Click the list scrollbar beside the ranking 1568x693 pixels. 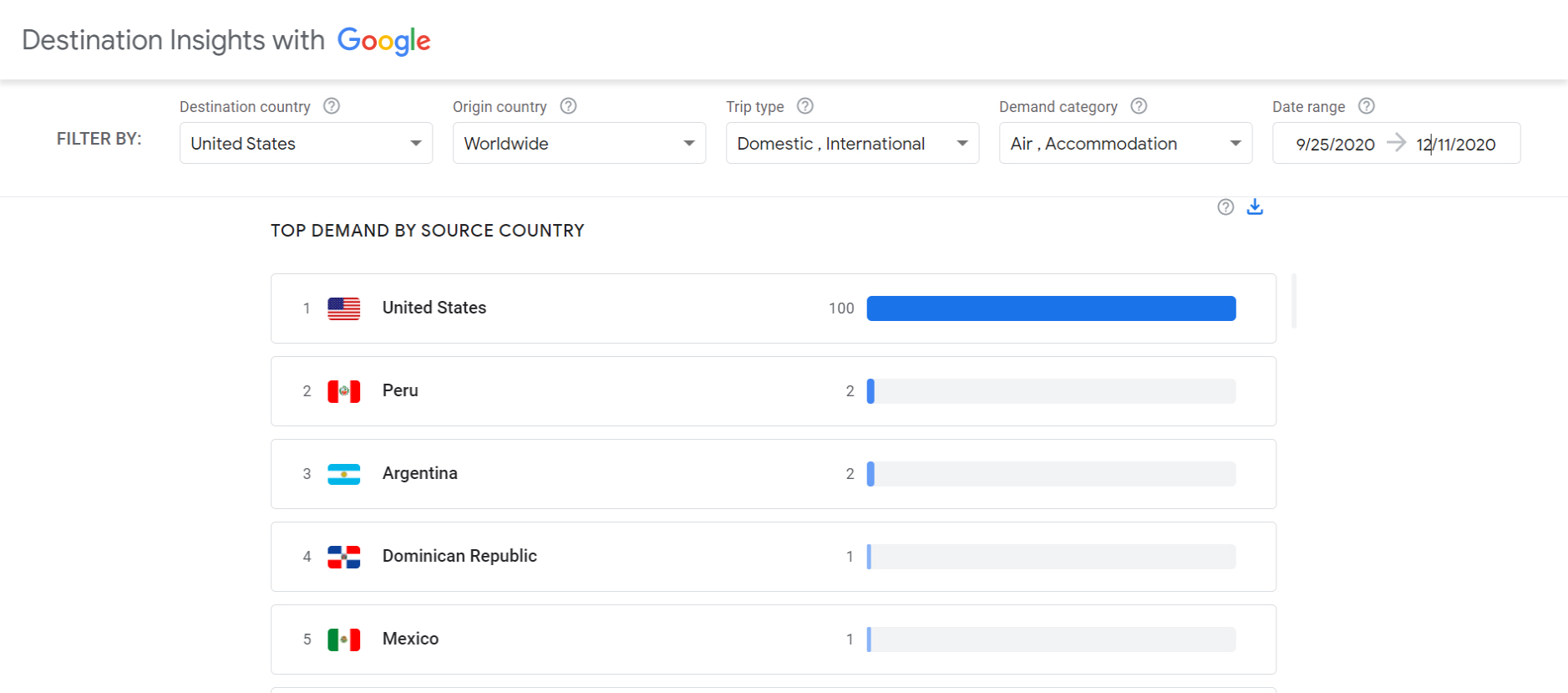[1294, 301]
